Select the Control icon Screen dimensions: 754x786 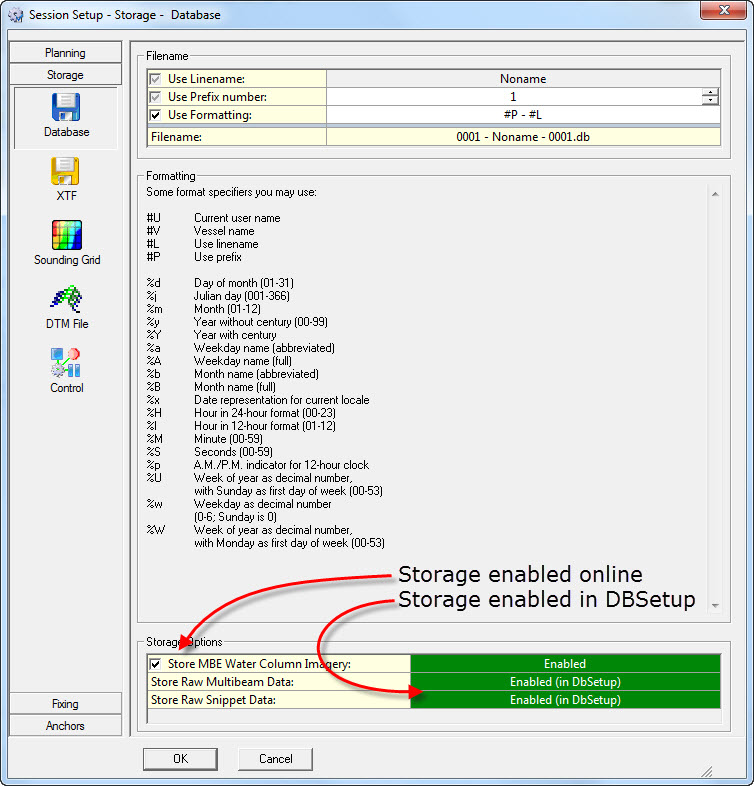(x=66, y=364)
